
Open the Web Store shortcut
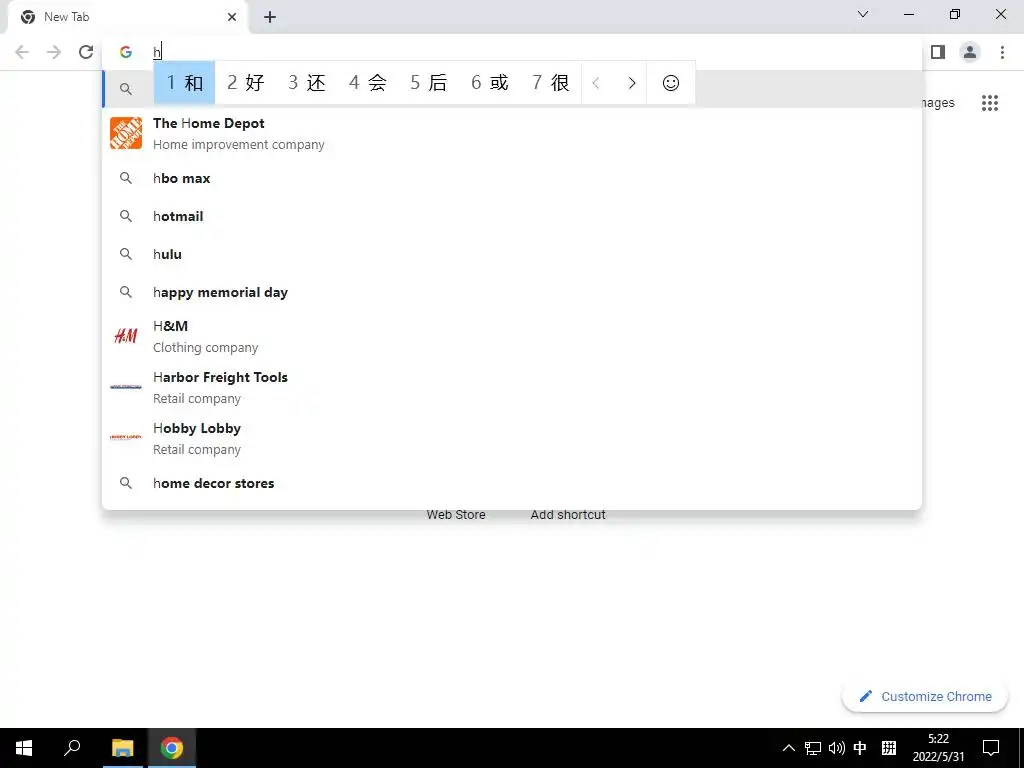coord(456,515)
